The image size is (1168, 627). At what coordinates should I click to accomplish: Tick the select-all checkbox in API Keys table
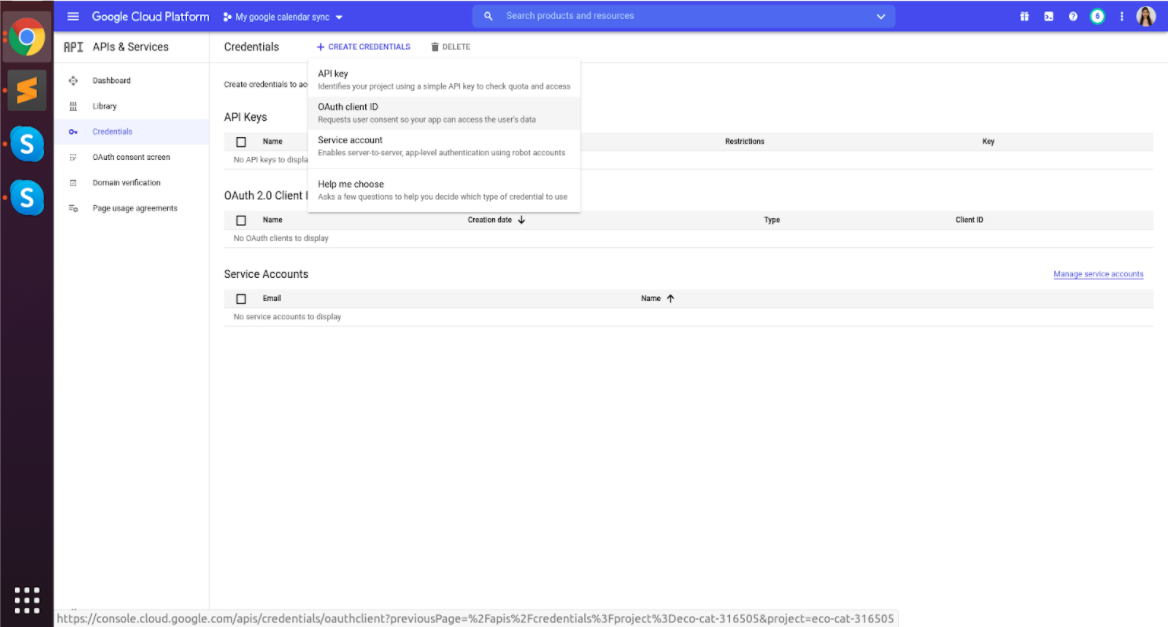click(241, 141)
